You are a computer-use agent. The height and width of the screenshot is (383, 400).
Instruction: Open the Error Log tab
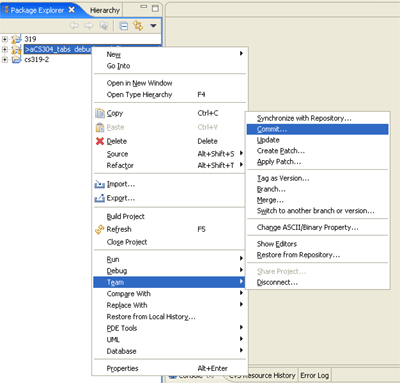(x=314, y=376)
